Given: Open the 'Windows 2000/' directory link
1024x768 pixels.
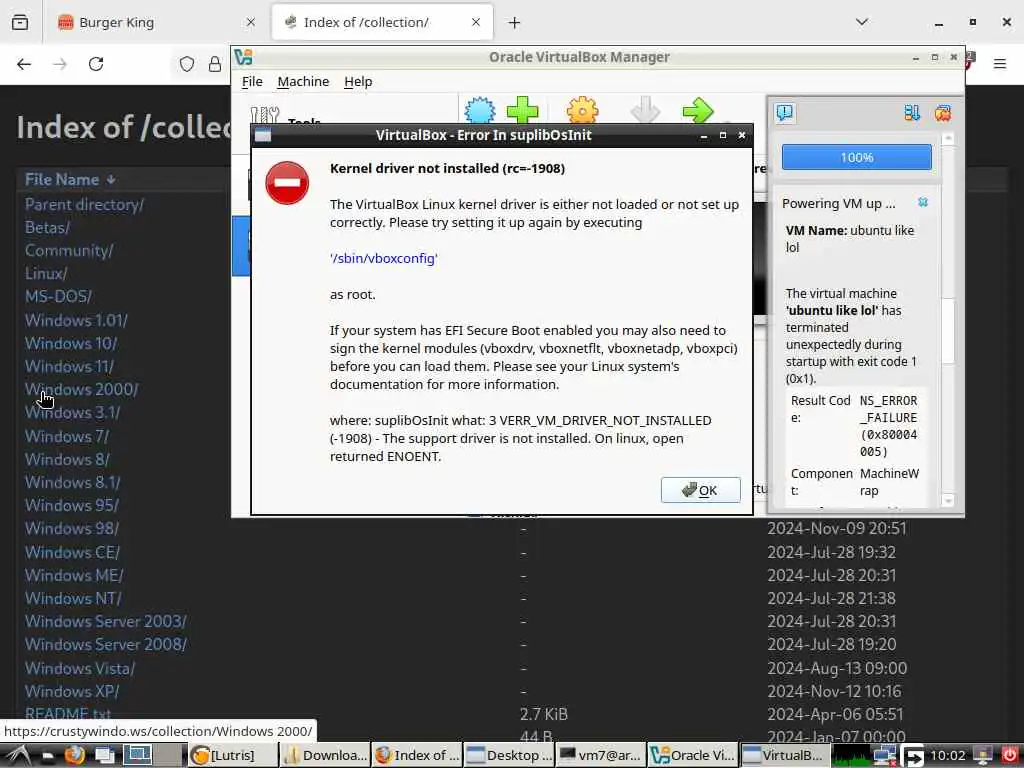Looking at the screenshot, I should (x=82, y=389).
